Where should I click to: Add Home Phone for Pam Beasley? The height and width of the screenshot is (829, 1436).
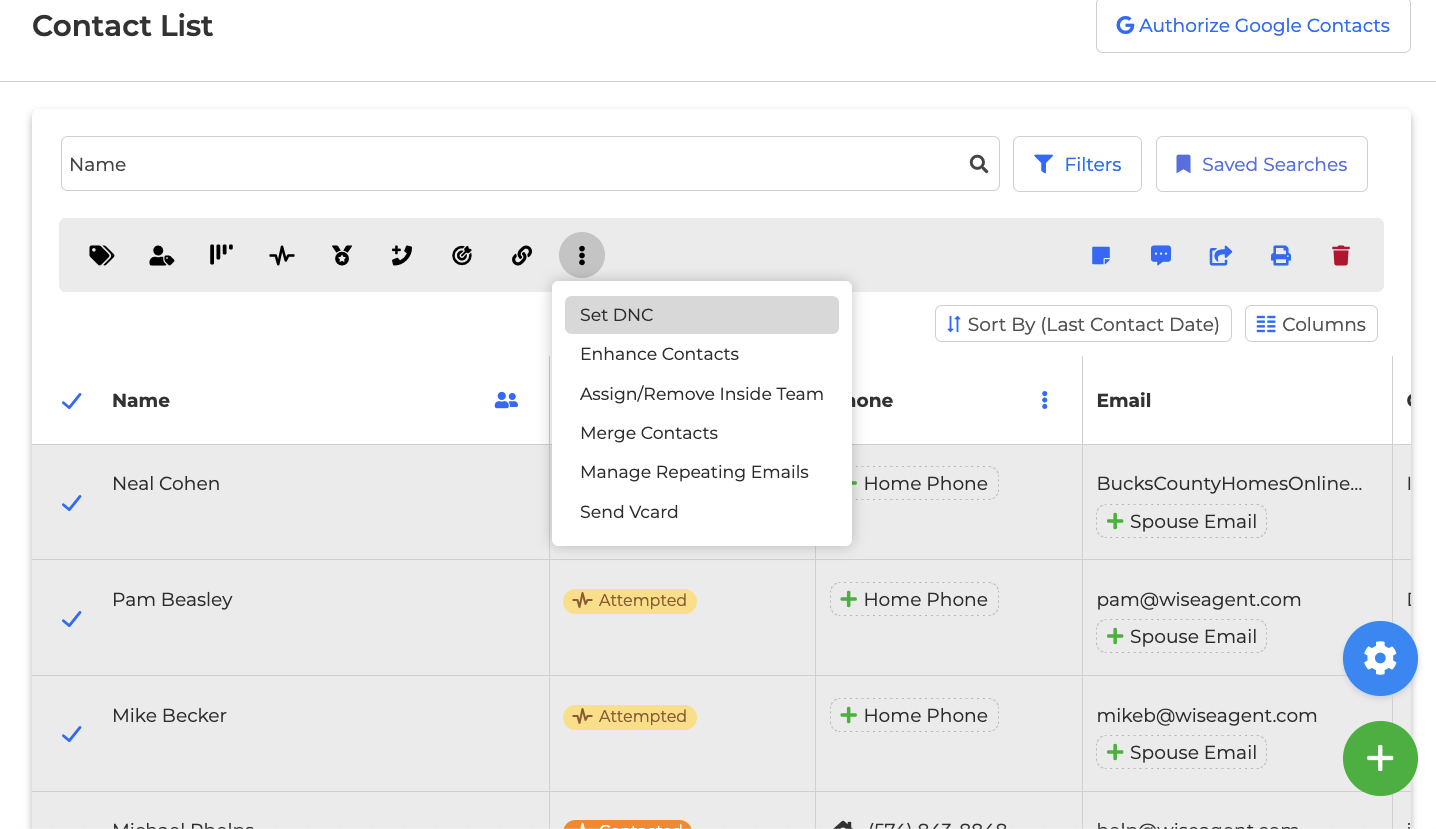(914, 599)
